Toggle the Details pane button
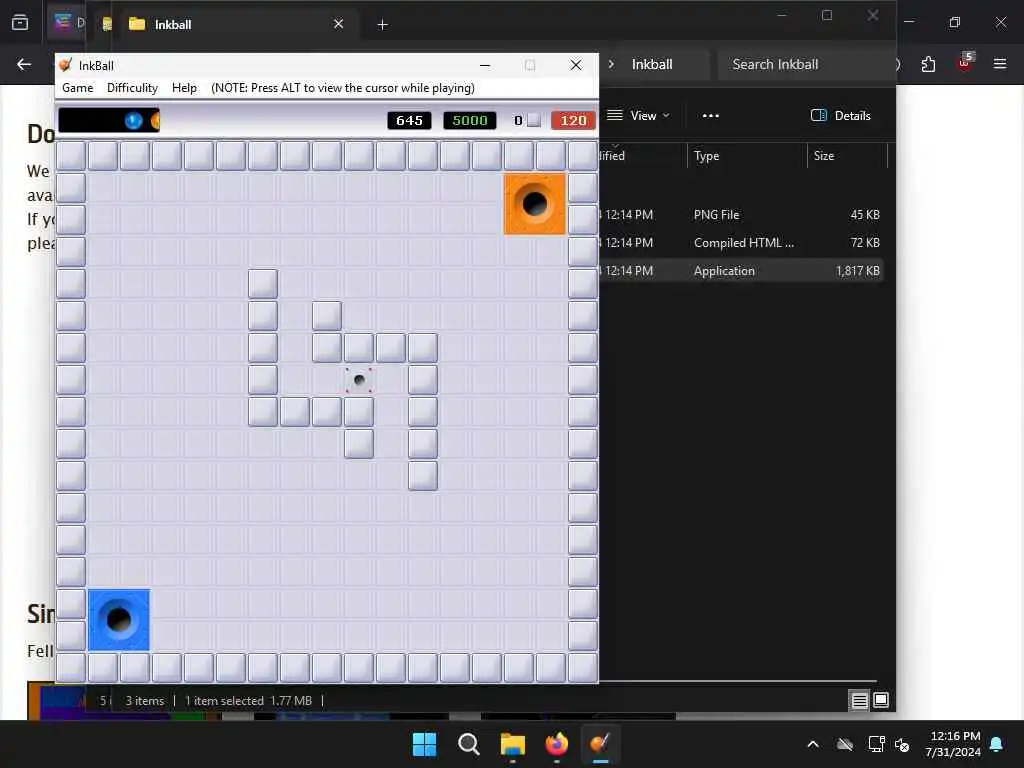Screen dimensions: 1024x768 pos(840,116)
